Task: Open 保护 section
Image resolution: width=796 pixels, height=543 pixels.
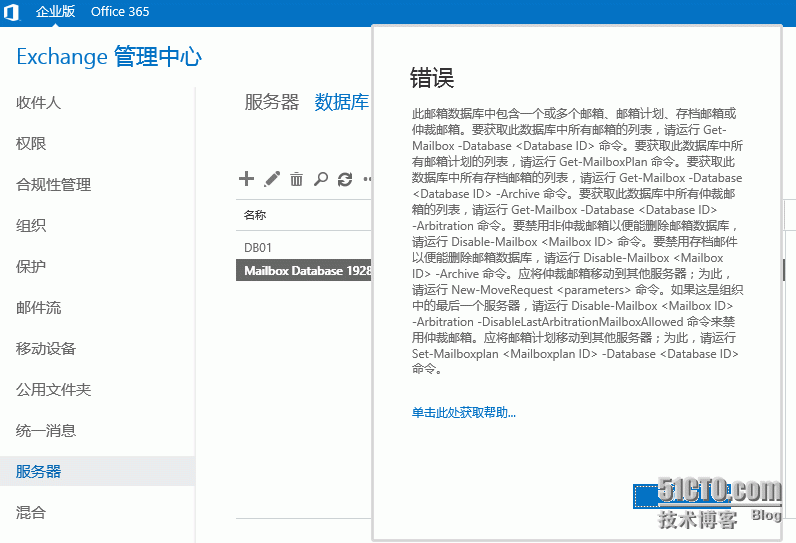Action: 31,266
